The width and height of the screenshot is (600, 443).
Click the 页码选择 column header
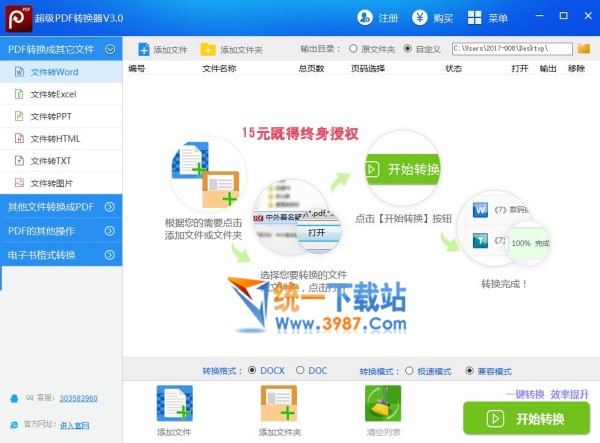368,68
